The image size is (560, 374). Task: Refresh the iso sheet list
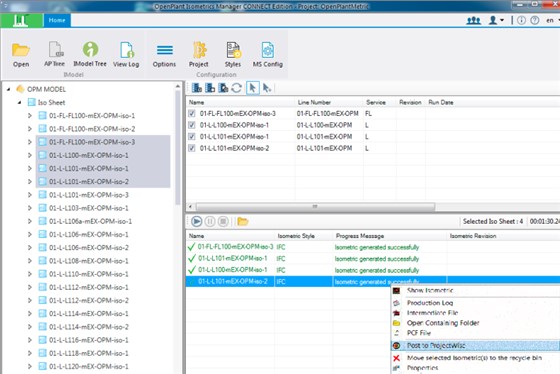click(236, 88)
